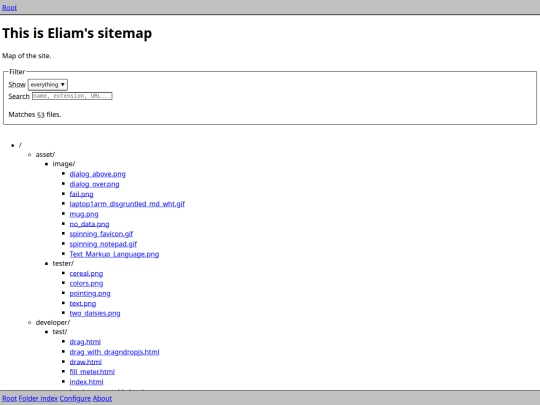Open drag.html link
The height and width of the screenshot is (405, 540).
(x=85, y=342)
